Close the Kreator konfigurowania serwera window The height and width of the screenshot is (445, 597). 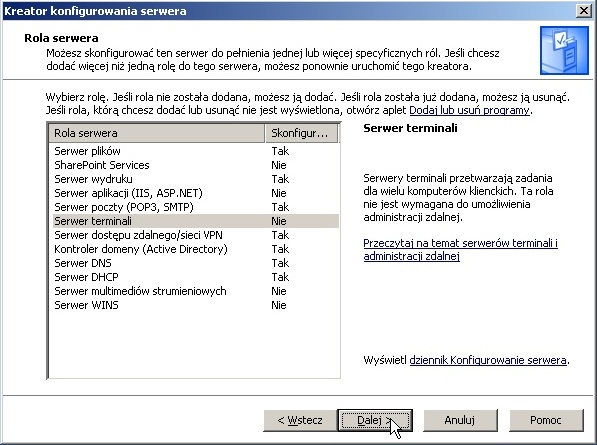[583, 11]
